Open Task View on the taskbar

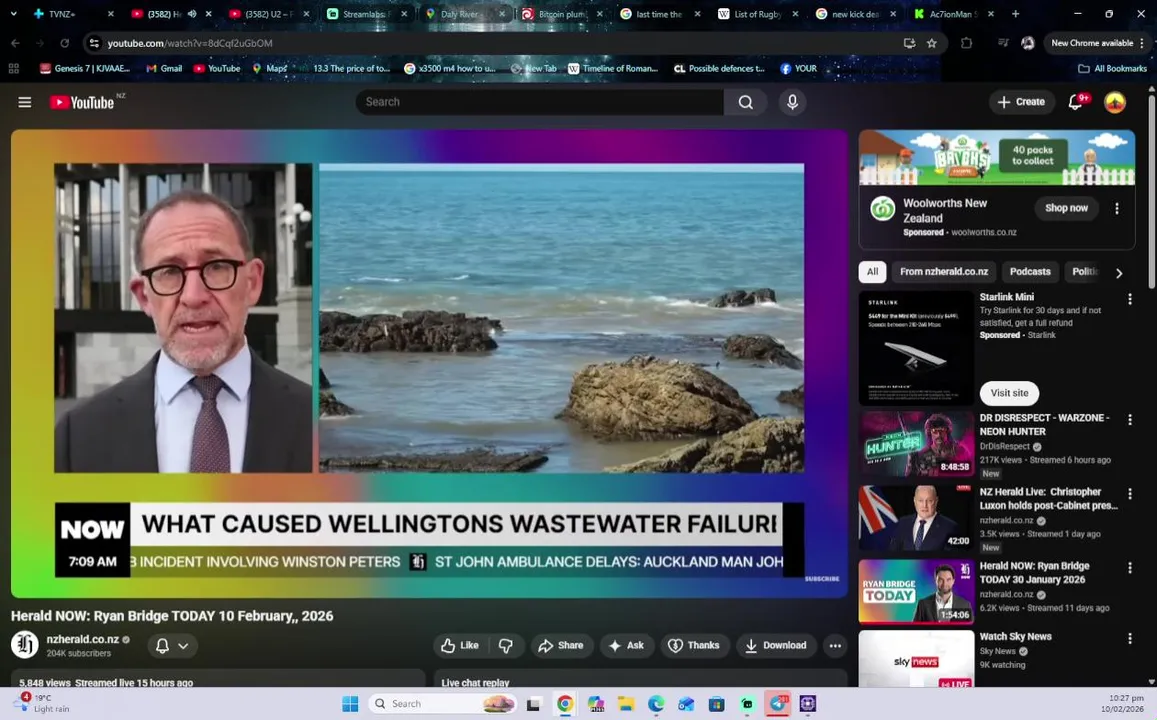point(533,704)
